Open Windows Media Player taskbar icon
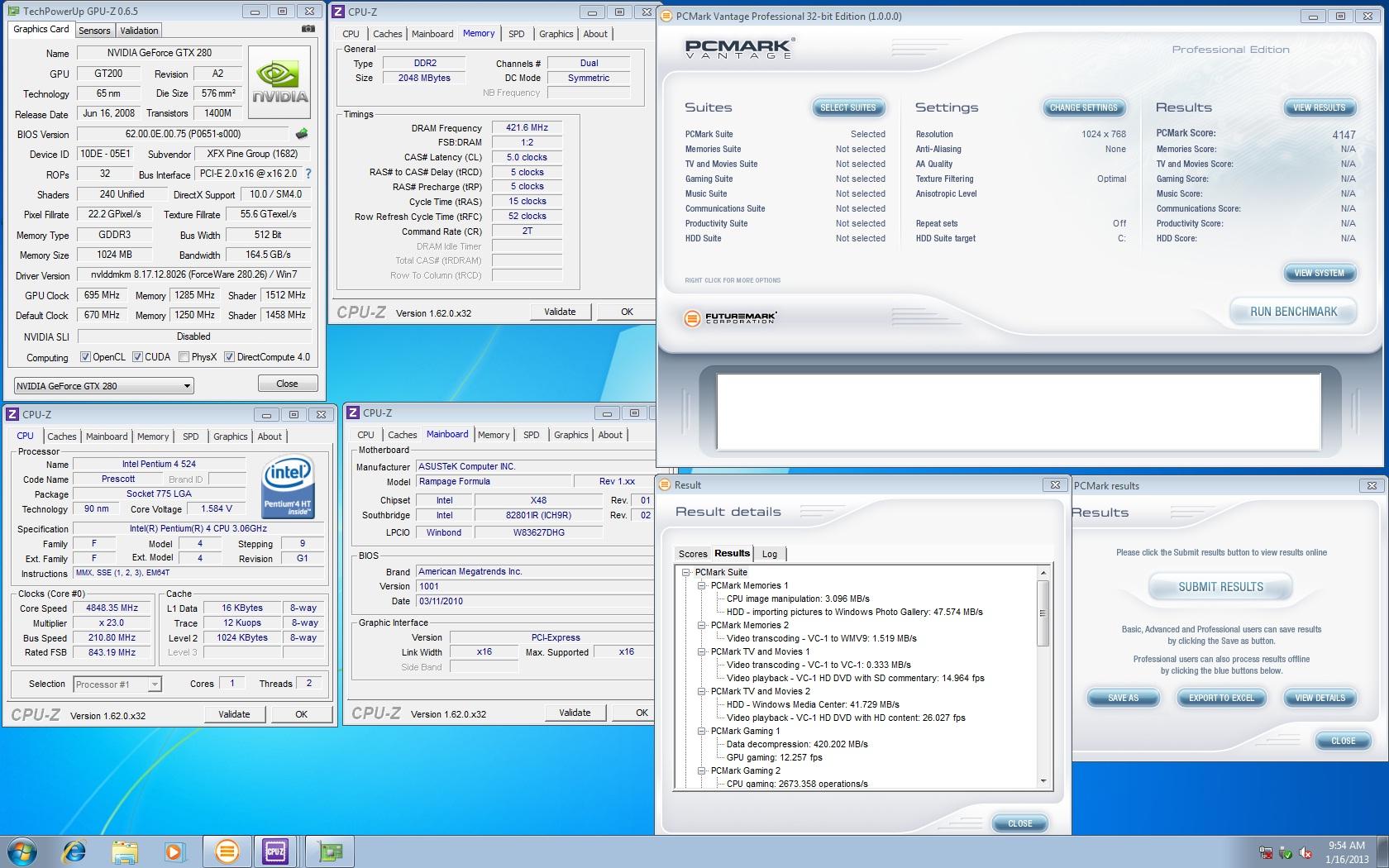 (x=174, y=851)
